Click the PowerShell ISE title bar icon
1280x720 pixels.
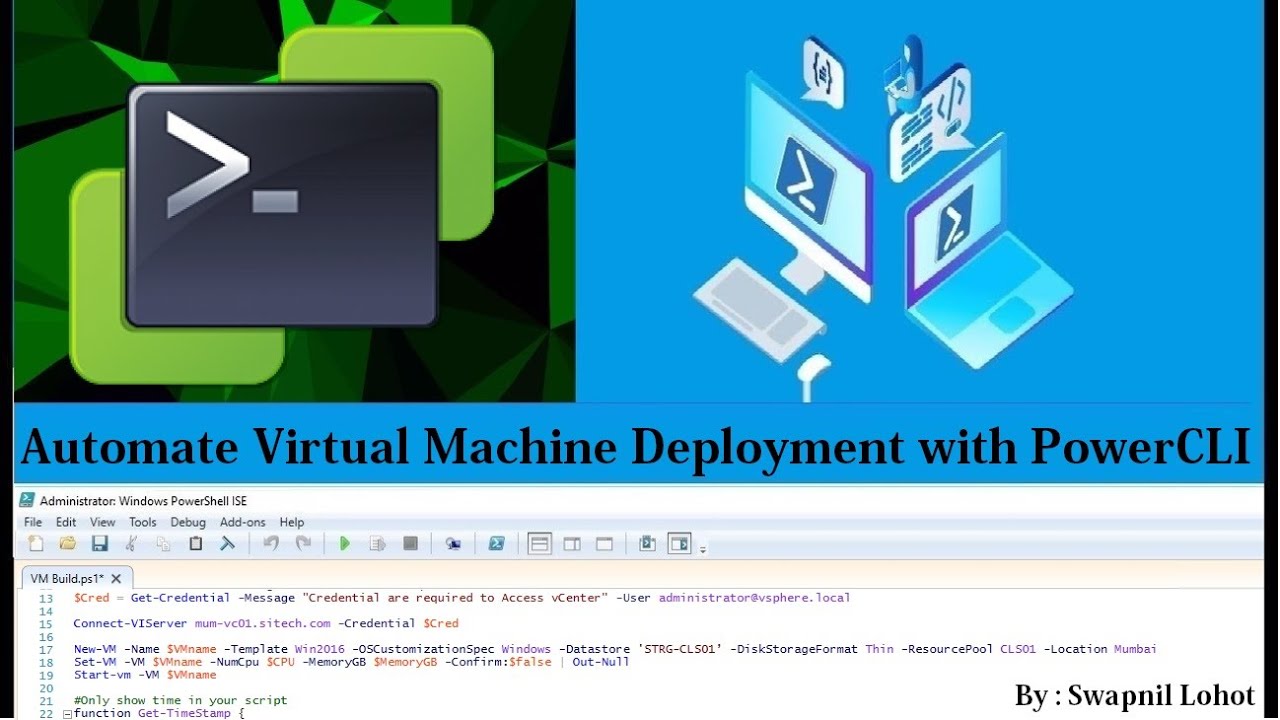(28, 500)
